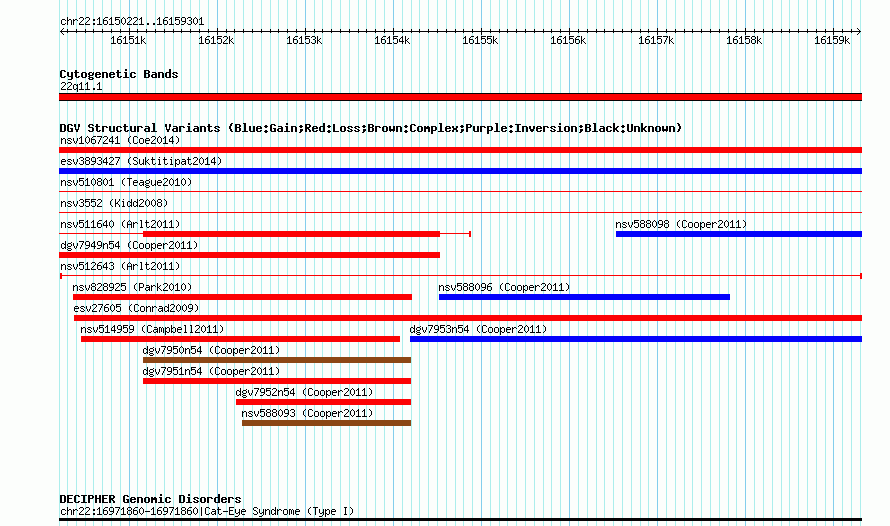Click ruler at 16154k mark
890x526 pixels.
coord(392,40)
